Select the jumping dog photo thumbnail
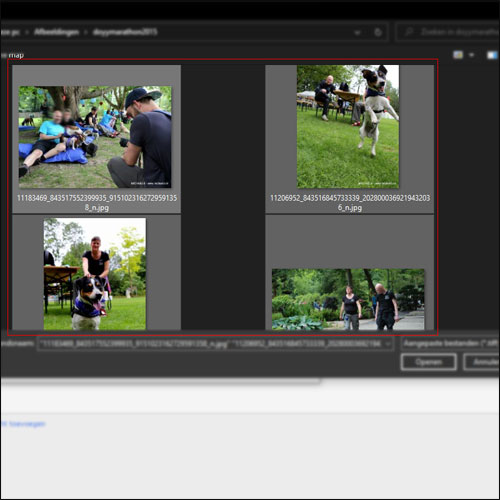Screen dimensions: 500x500 pos(348,127)
